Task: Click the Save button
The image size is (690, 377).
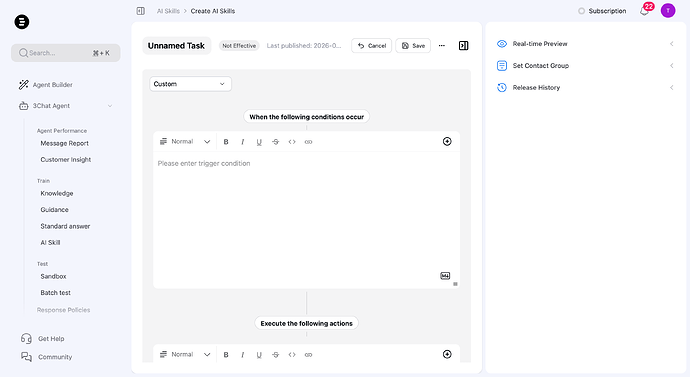Action: pos(413,46)
